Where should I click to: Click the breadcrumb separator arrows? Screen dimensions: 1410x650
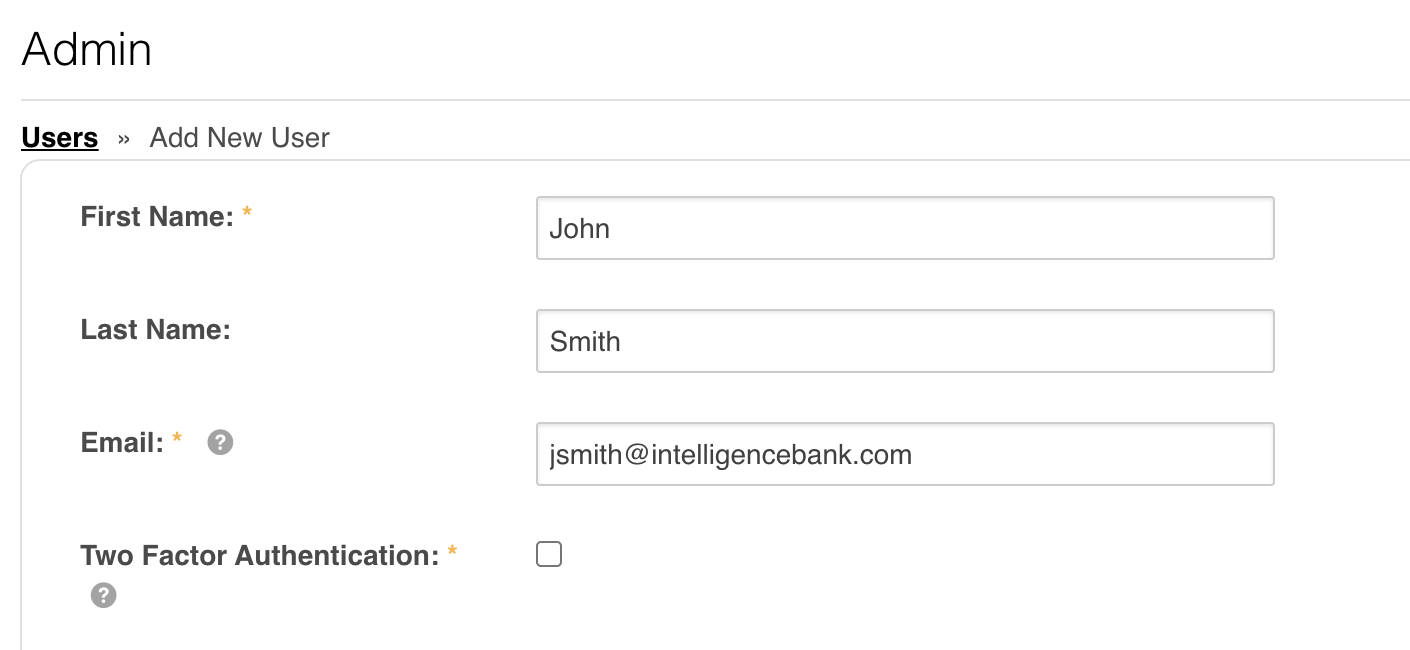coord(124,138)
